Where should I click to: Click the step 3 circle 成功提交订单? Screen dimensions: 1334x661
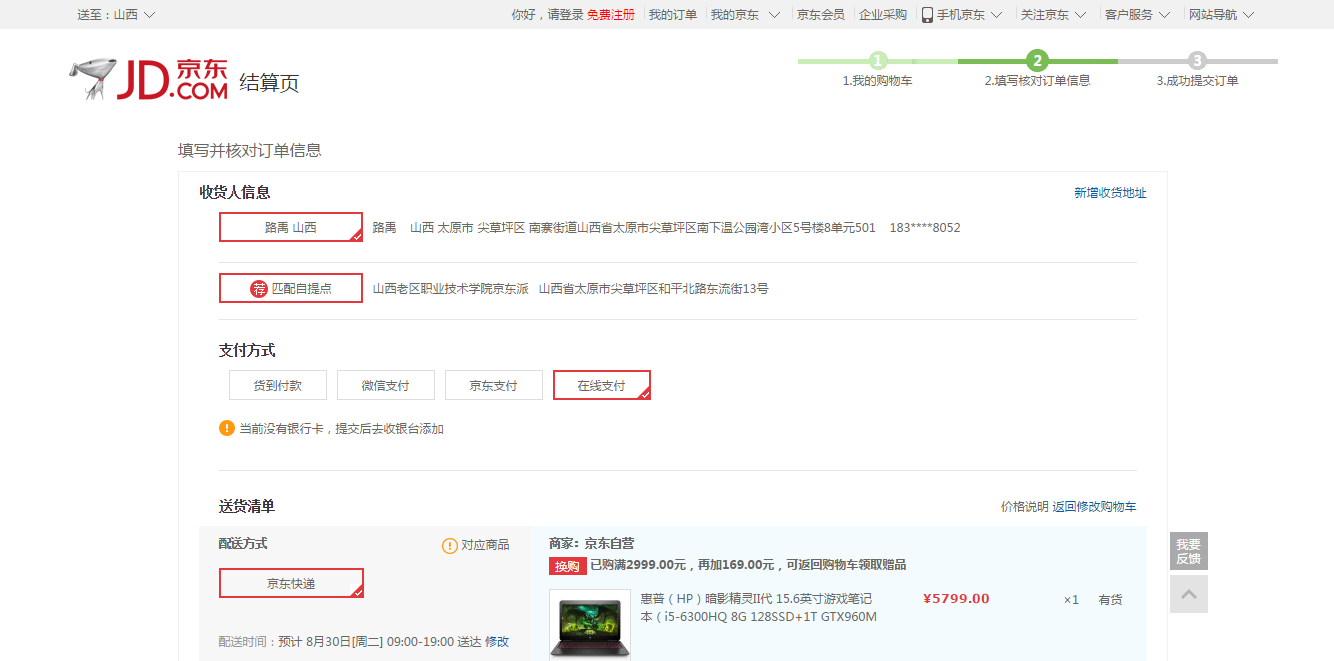(1197, 61)
